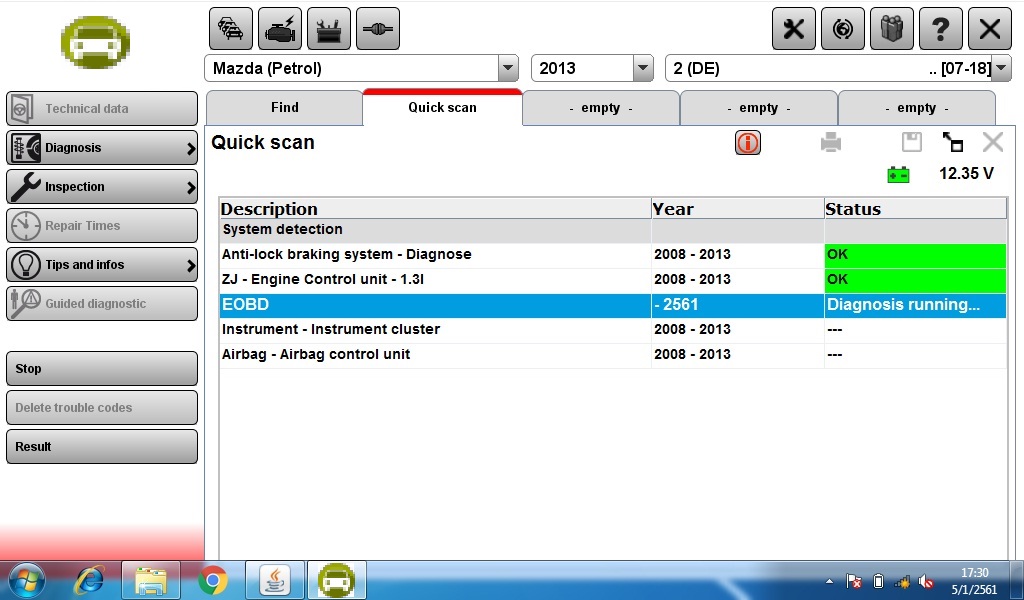Click the Status column header

[916, 209]
